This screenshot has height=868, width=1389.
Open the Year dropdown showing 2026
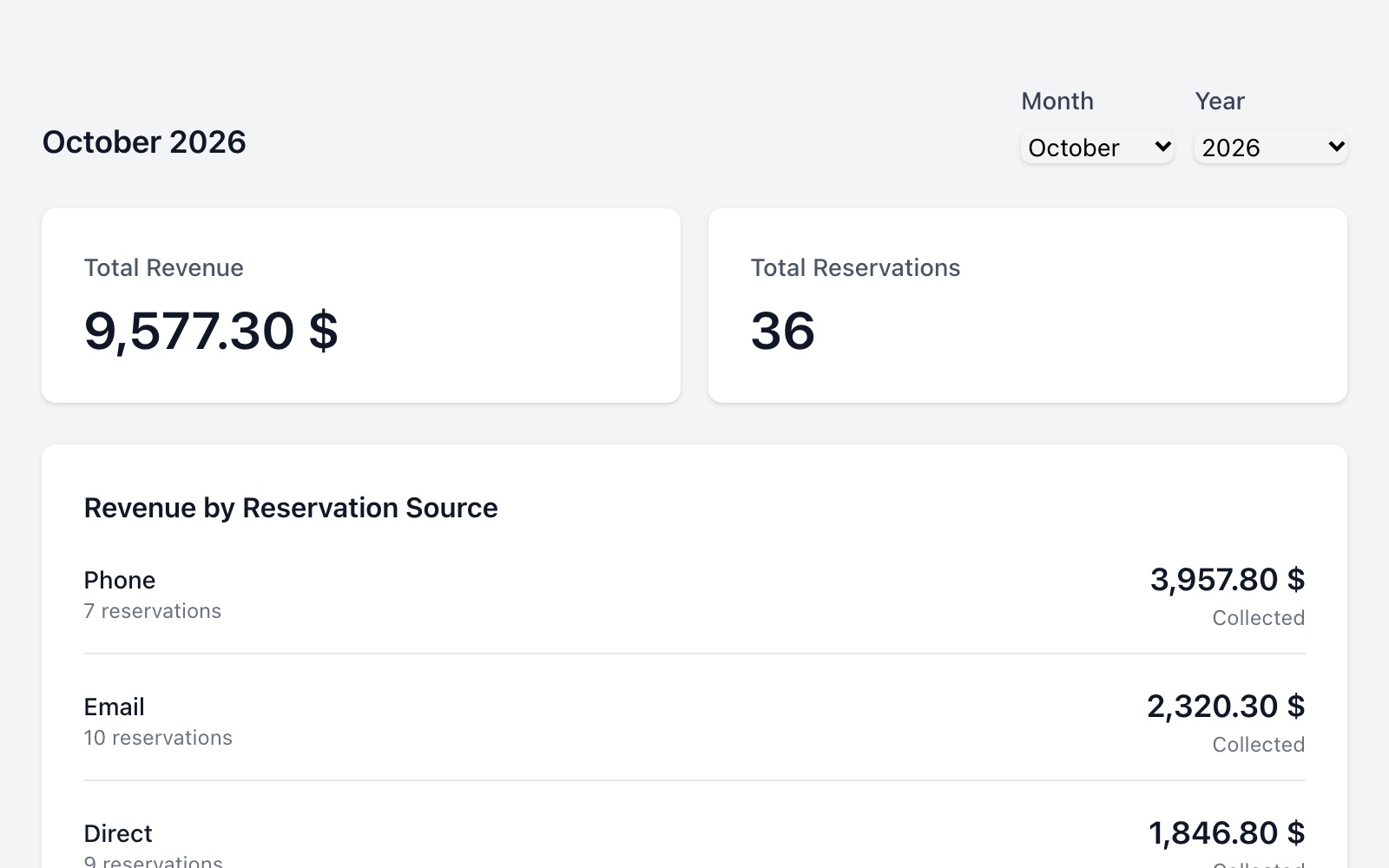pos(1271,148)
